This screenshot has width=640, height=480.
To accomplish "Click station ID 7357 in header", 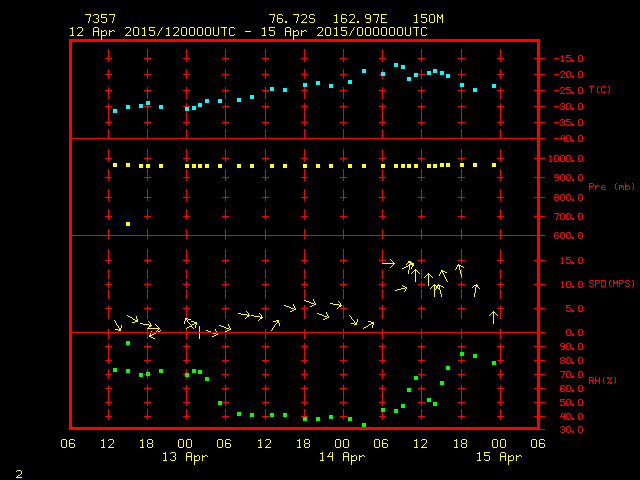I will (x=99, y=19).
